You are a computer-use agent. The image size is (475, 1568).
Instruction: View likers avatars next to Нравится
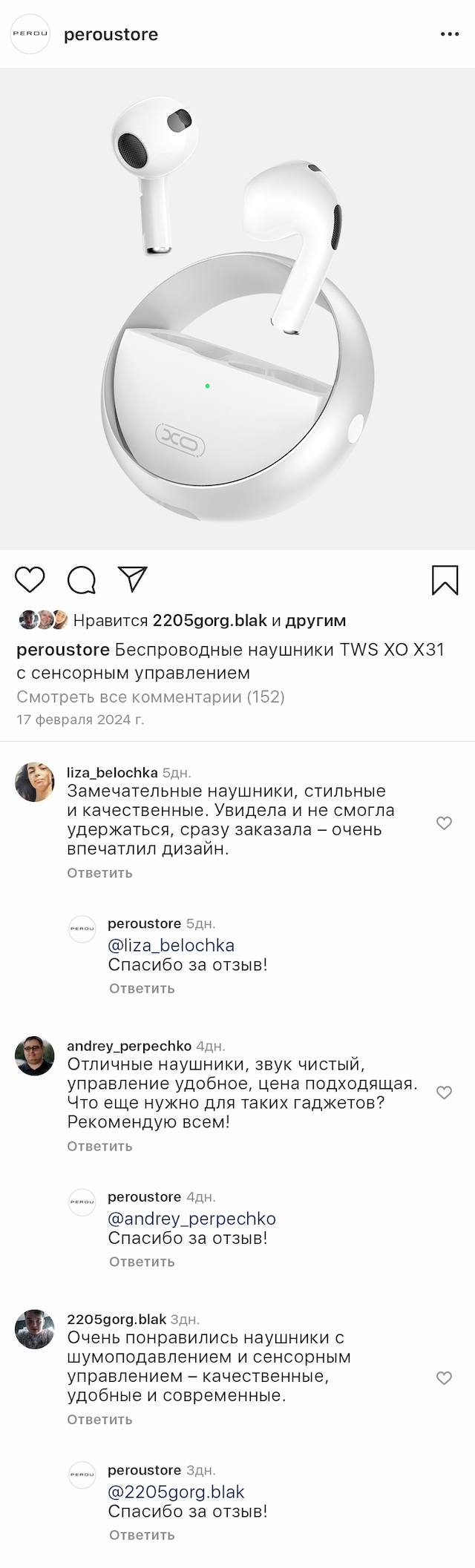point(43,619)
